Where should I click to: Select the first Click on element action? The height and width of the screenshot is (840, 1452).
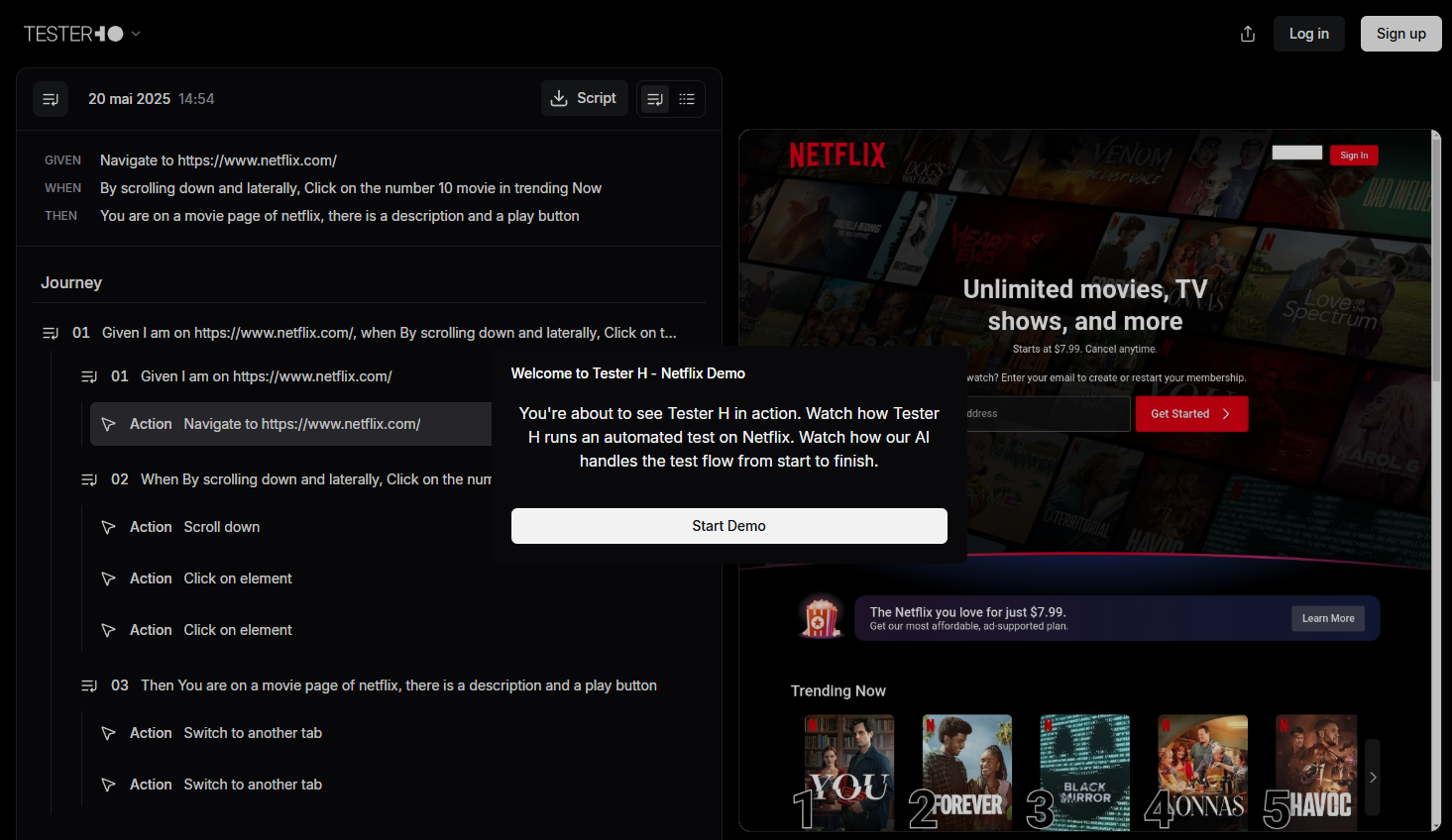click(238, 578)
